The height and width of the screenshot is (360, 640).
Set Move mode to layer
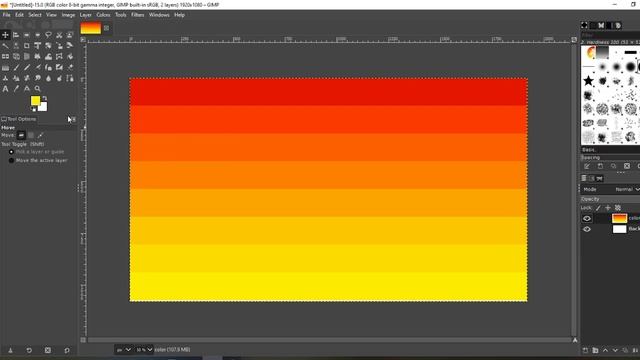tap(21, 135)
